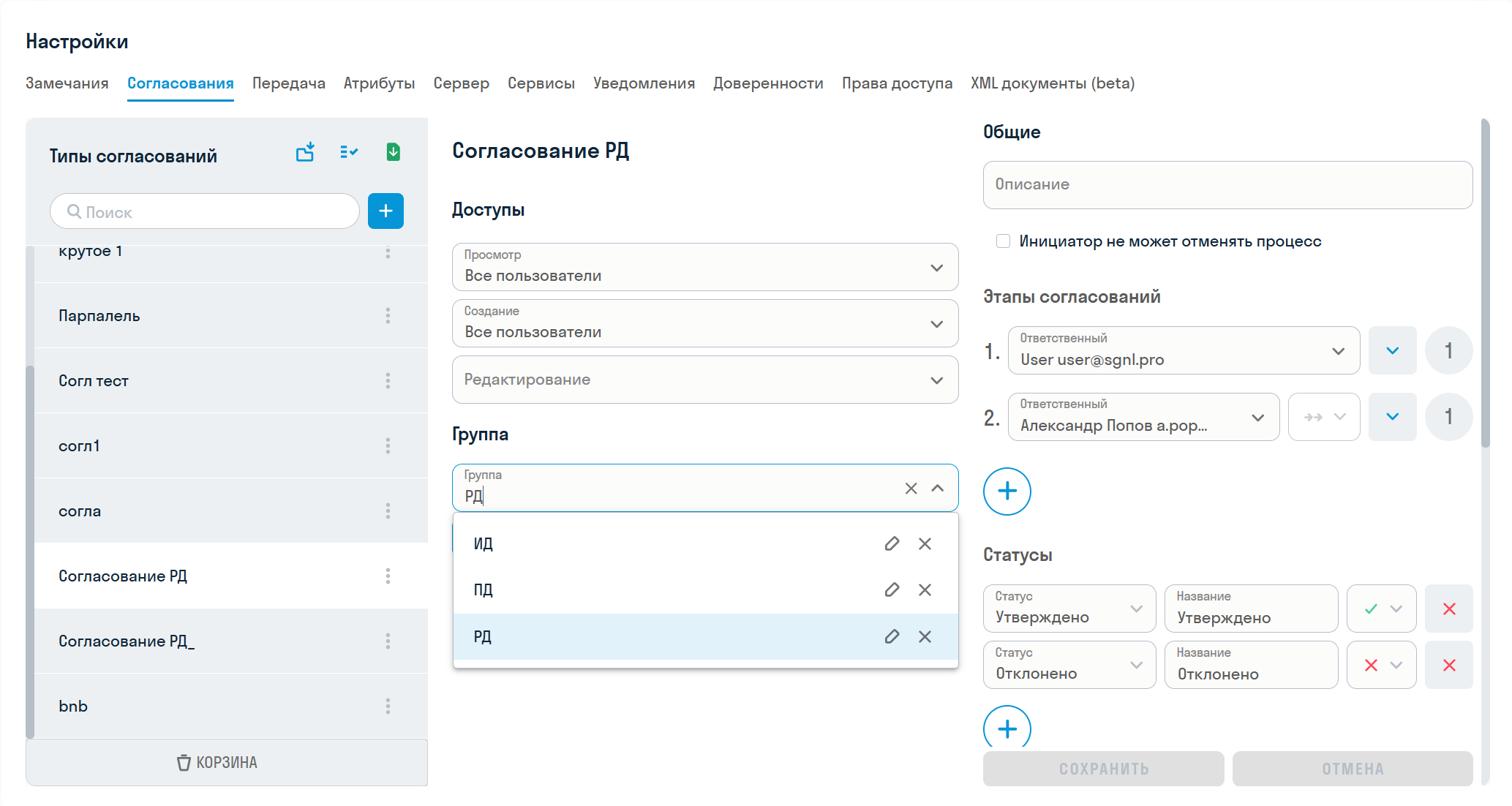Expand the Просмотр access dropdown
Screen dimensions: 1512x806
tap(936, 268)
